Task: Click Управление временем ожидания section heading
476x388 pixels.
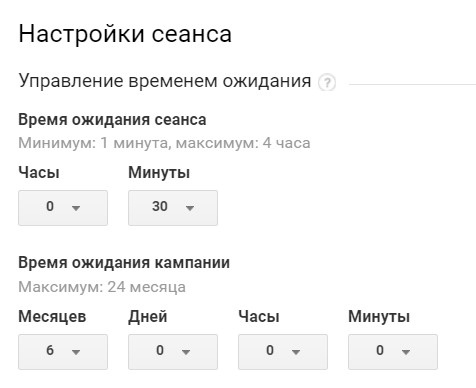Action: click(165, 81)
